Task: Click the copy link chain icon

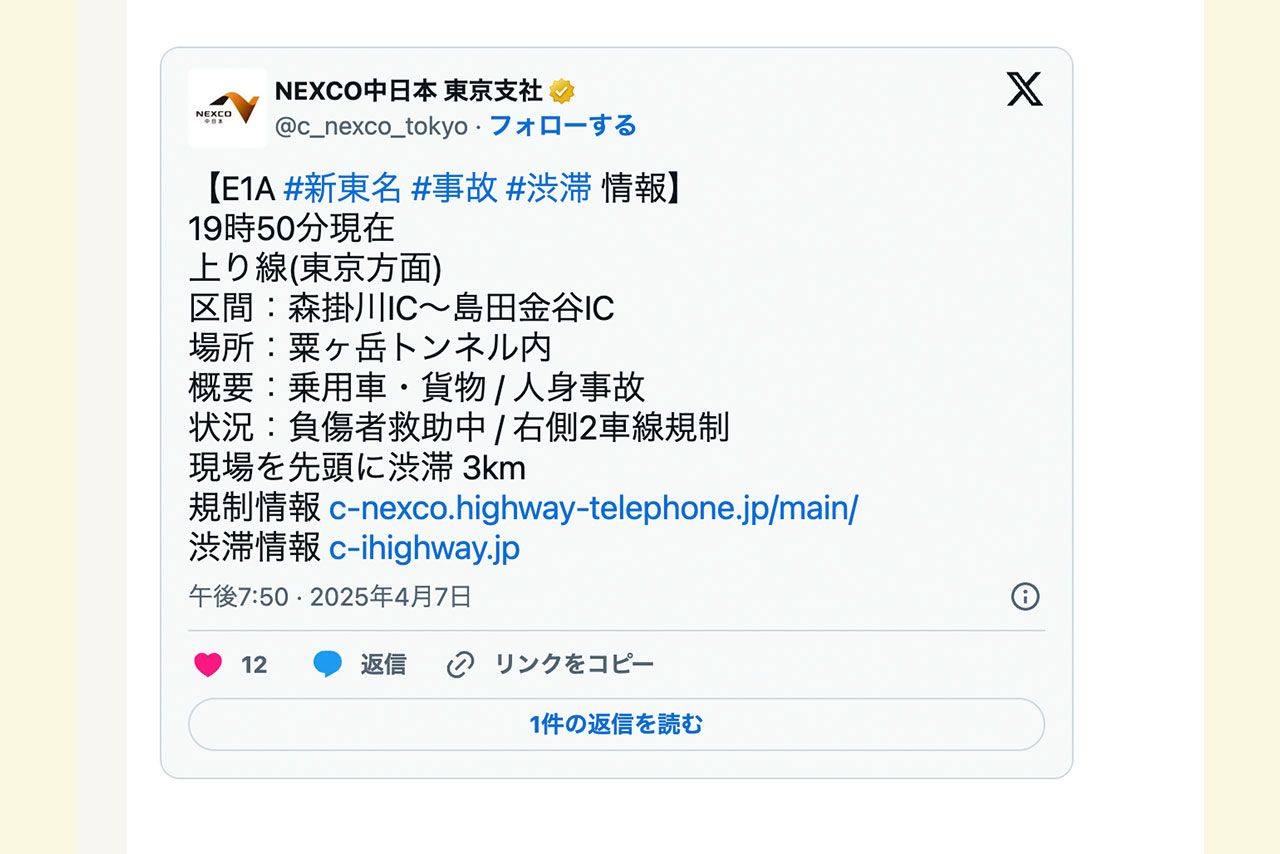Action: pyautogui.click(x=459, y=663)
